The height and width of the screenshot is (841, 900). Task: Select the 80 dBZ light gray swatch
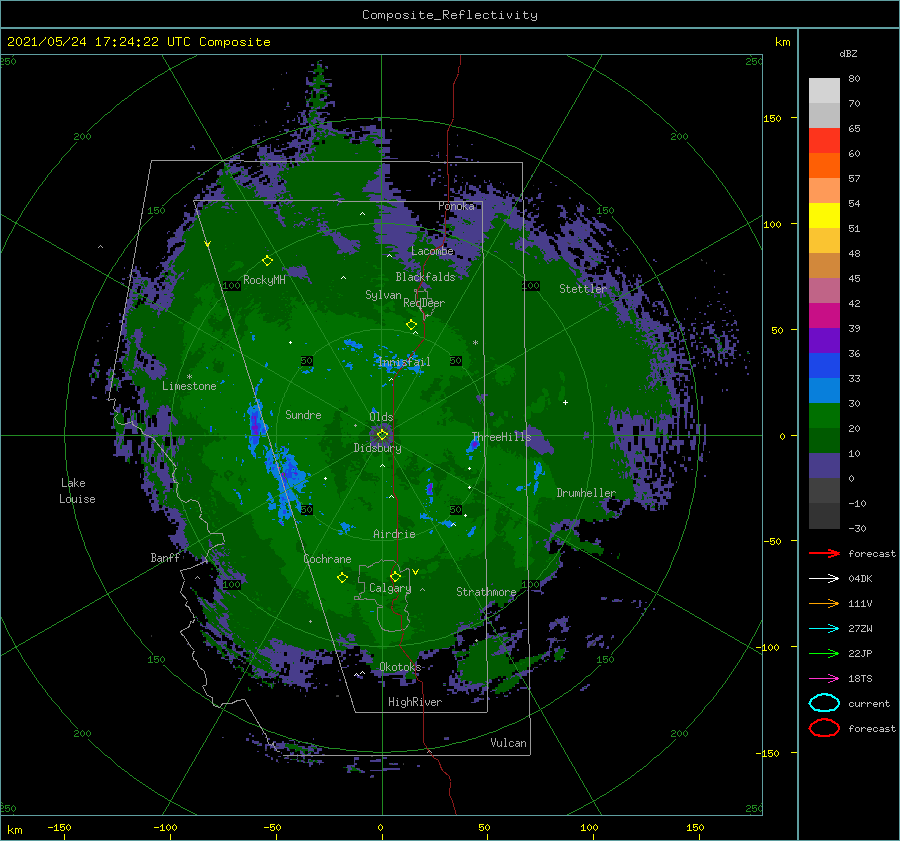[824, 90]
